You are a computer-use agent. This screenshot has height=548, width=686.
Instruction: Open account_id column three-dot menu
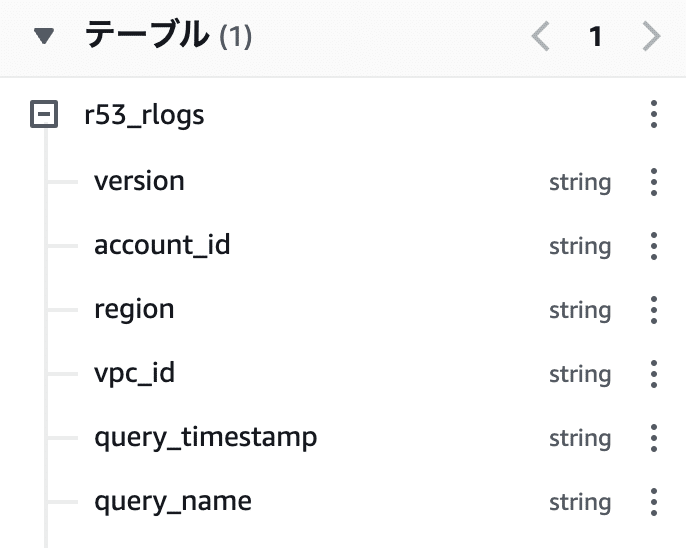coord(654,246)
